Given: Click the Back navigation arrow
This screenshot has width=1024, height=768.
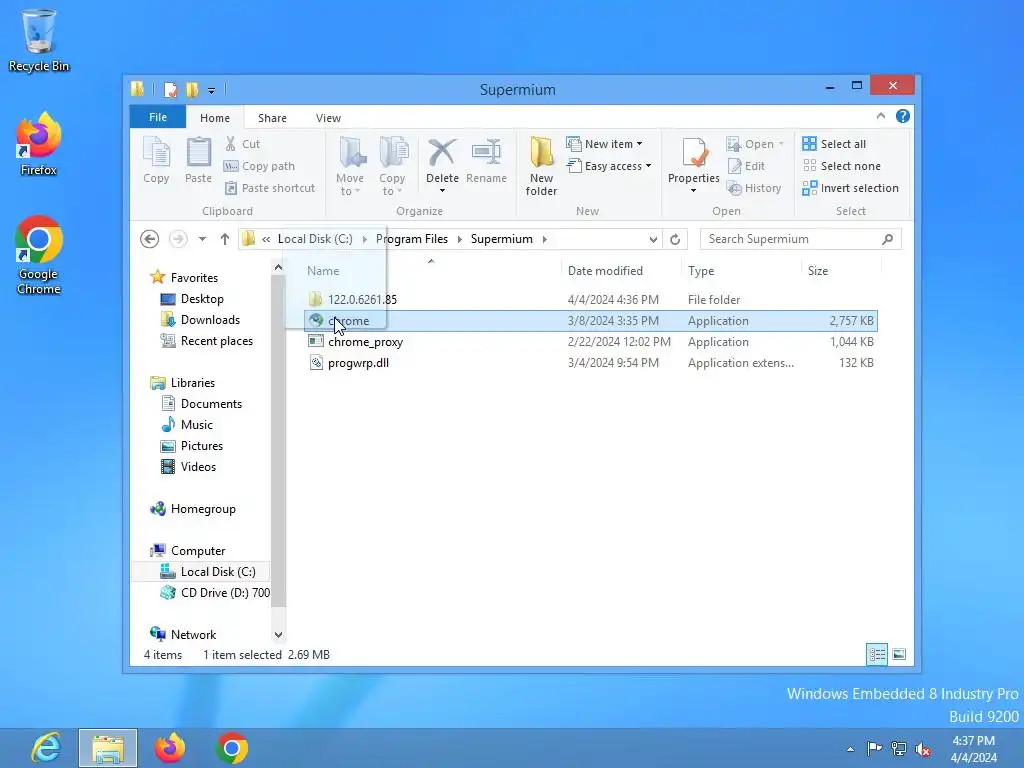Looking at the screenshot, I should click(150, 239).
